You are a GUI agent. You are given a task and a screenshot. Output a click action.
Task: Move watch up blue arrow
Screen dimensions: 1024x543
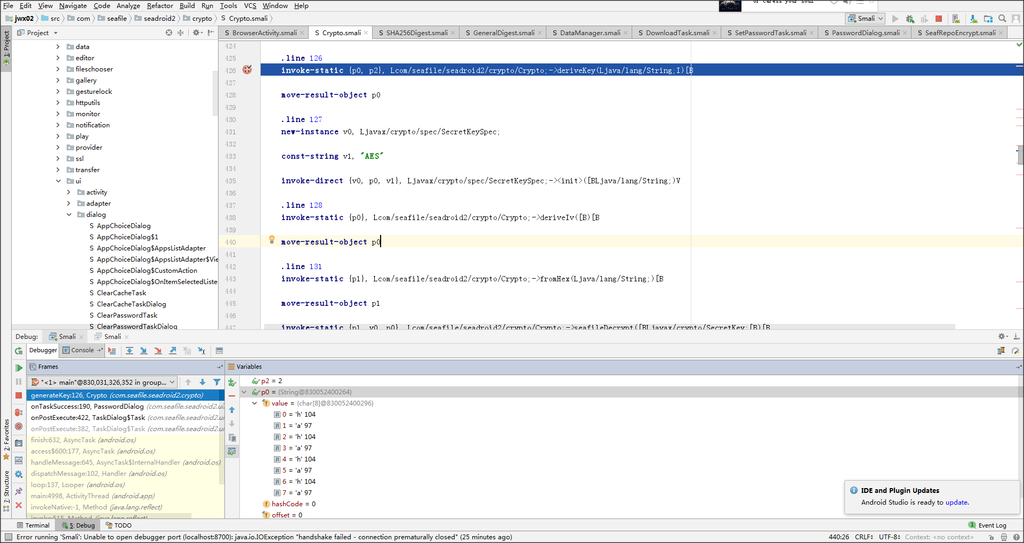232,410
